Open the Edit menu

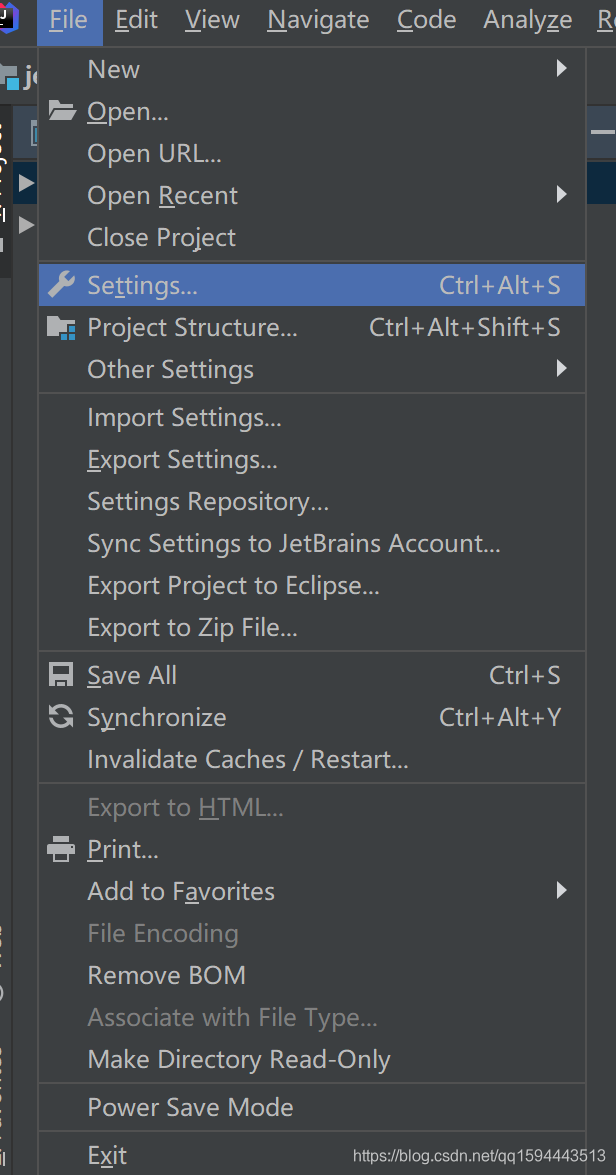tap(136, 20)
